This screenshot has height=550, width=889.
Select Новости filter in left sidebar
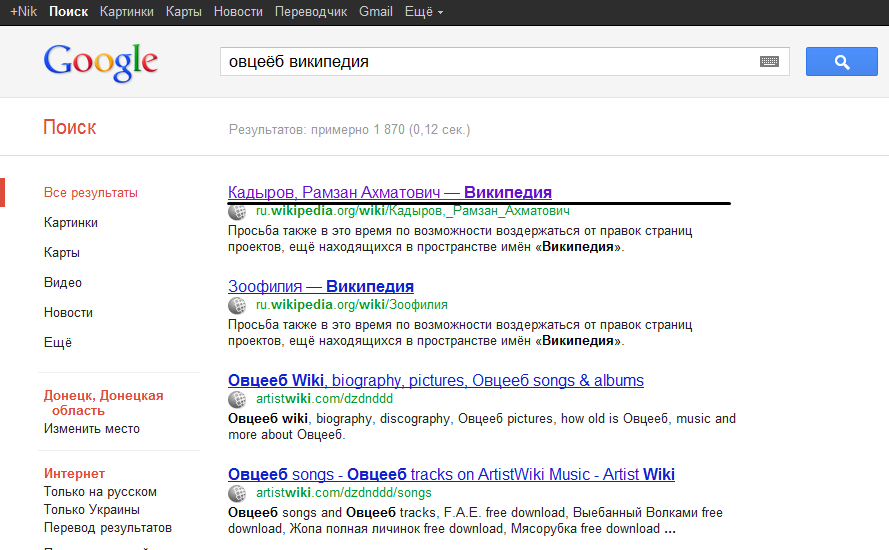[x=68, y=312]
